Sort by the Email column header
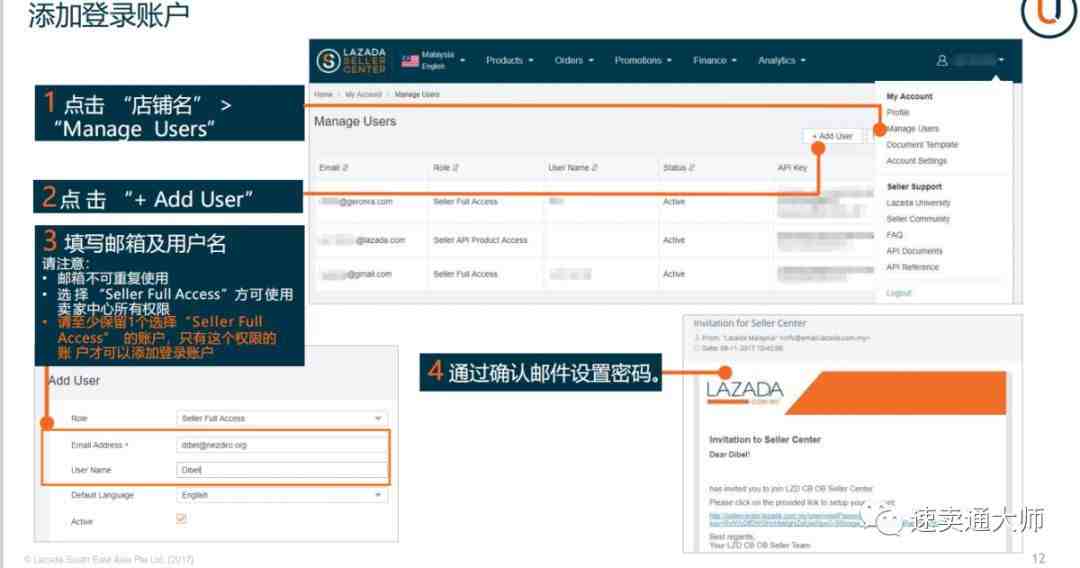 tap(334, 168)
